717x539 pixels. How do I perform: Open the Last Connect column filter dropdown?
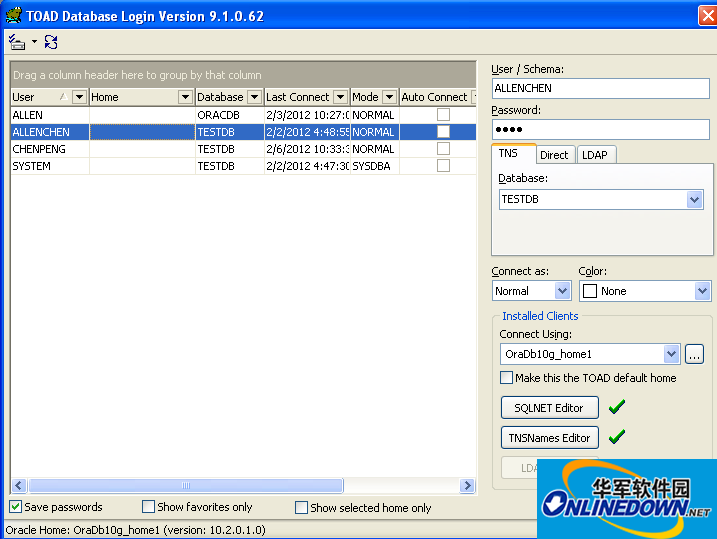click(340, 97)
